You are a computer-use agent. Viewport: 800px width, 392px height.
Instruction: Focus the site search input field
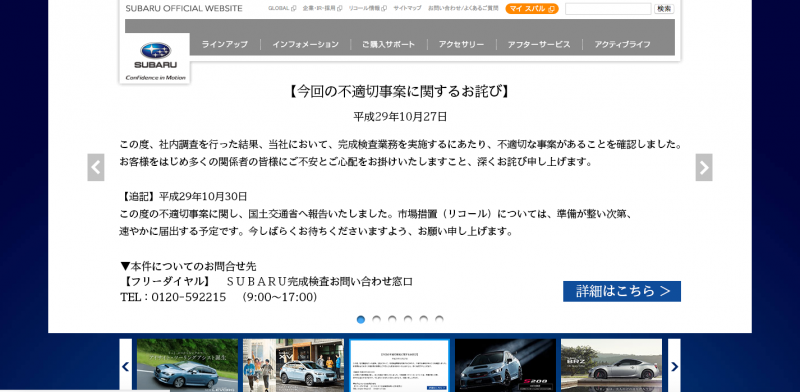pyautogui.click(x=608, y=9)
